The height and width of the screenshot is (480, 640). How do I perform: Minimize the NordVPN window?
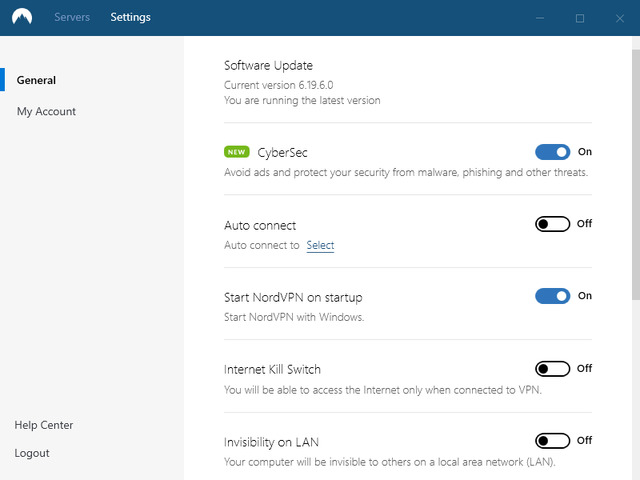point(539,18)
